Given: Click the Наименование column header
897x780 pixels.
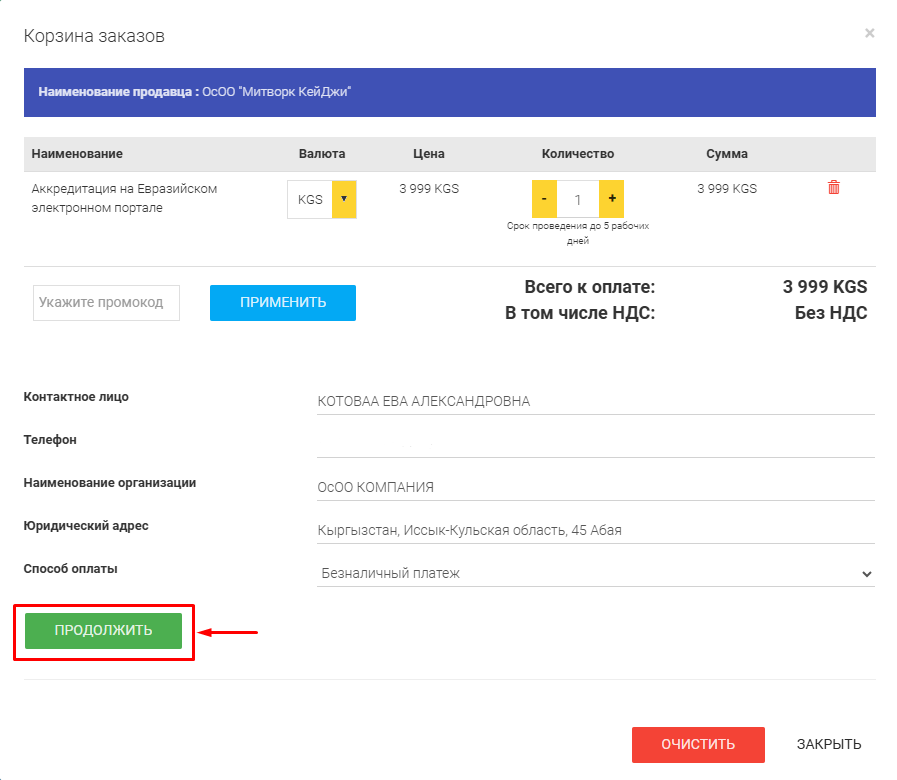Looking at the screenshot, I should tap(77, 154).
